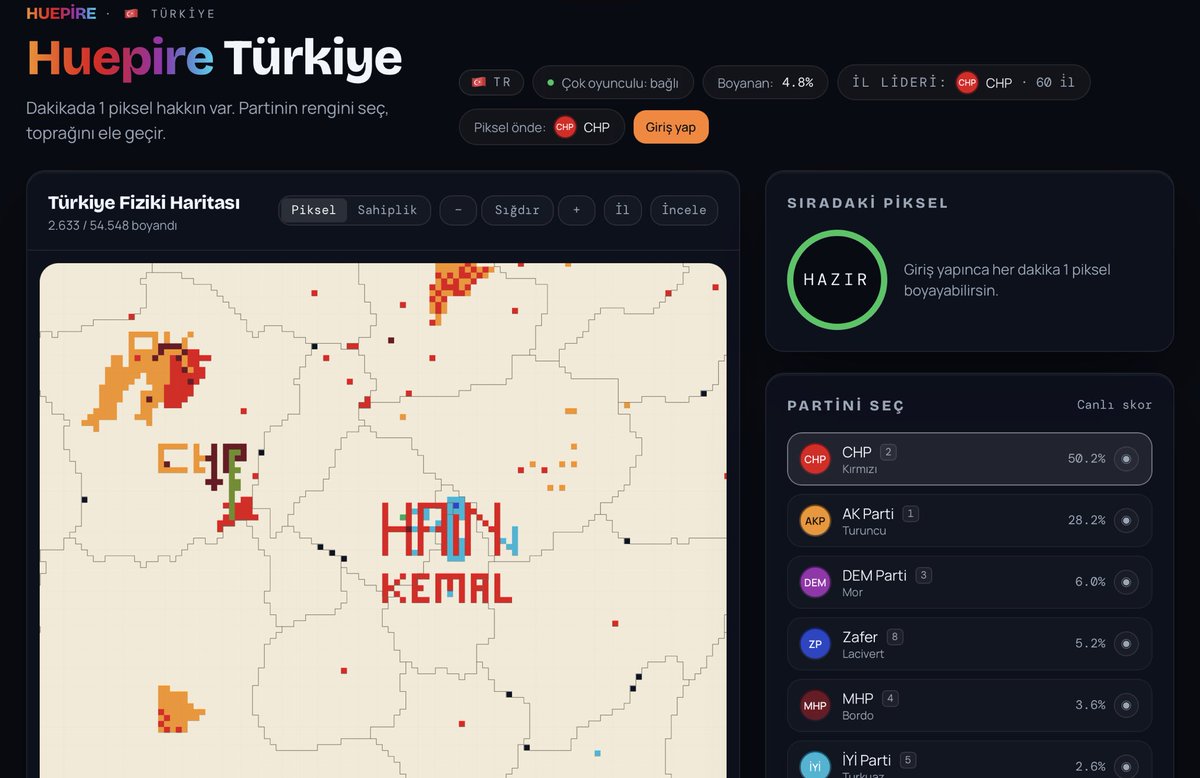1200x778 pixels.
Task: Switch to the Piksel view tab
Action: click(314, 210)
